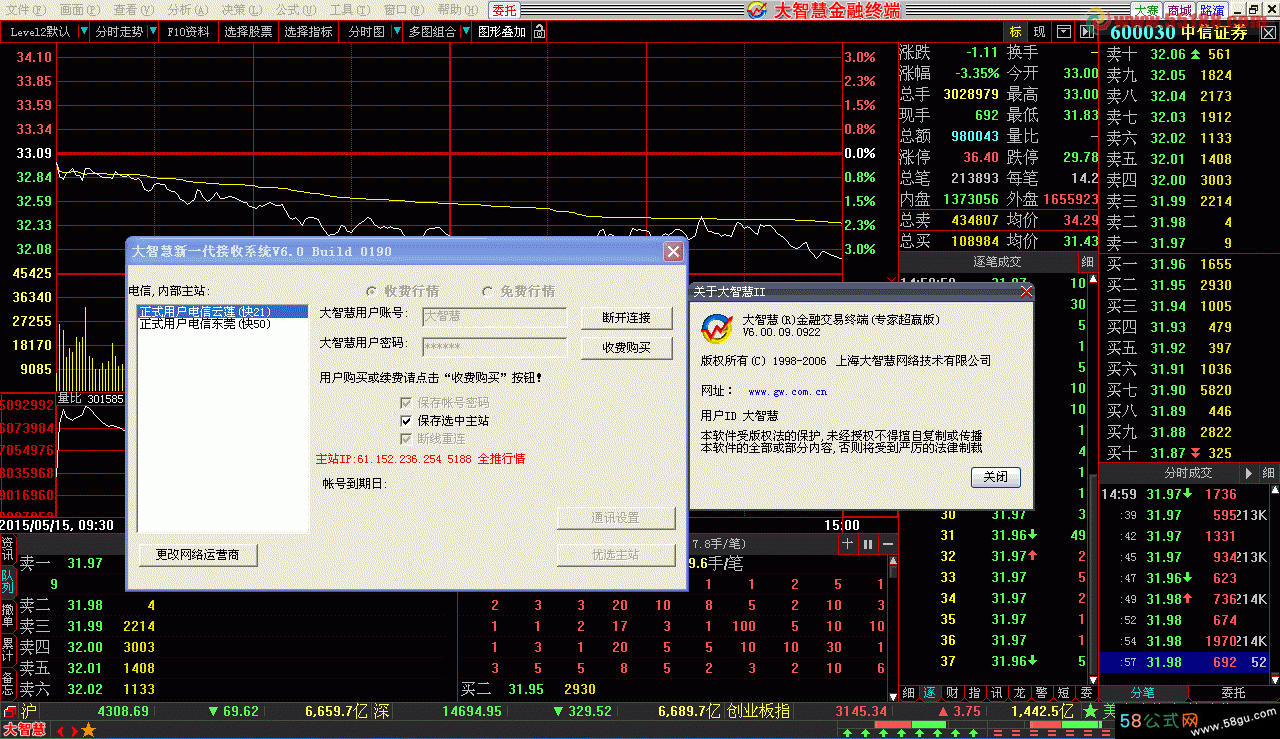Select the 警 bottom tab
This screenshot has width=1280, height=739.
[x=1040, y=692]
